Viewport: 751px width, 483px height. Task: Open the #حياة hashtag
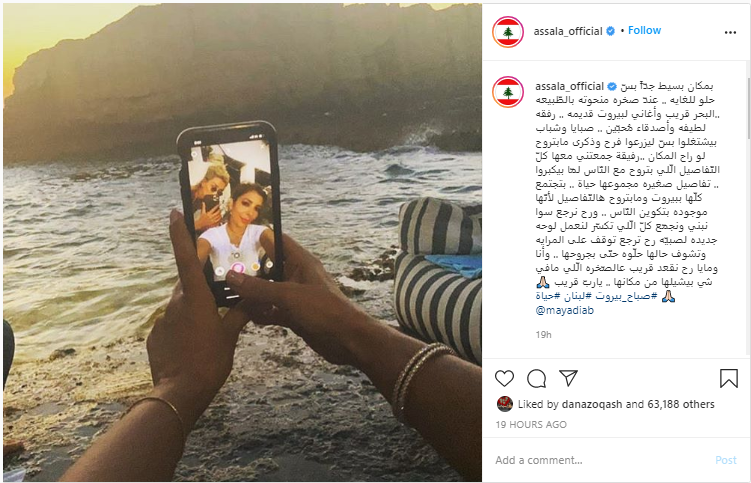tap(548, 296)
